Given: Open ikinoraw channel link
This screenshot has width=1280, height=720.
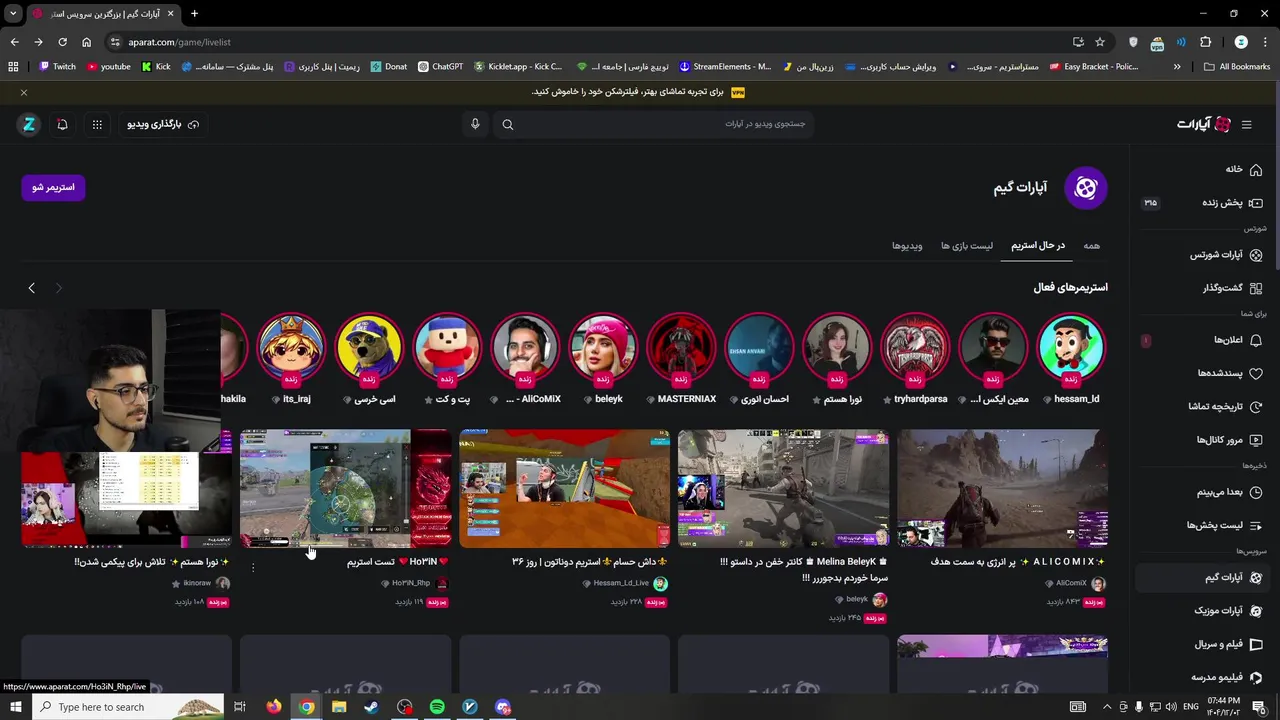Looking at the screenshot, I should 197,583.
